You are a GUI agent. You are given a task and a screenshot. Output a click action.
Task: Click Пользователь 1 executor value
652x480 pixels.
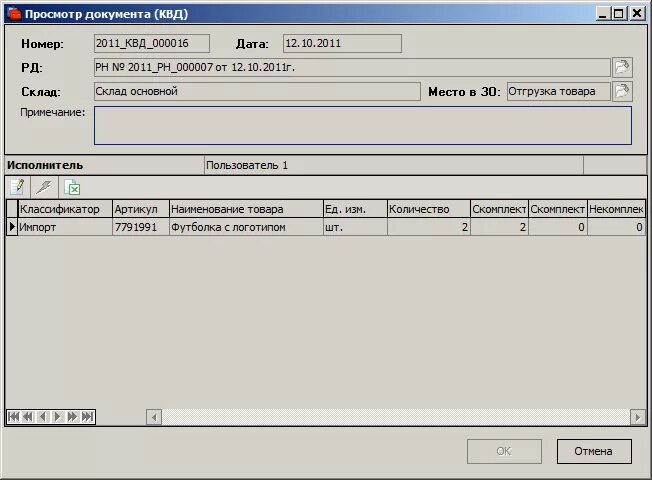tap(247, 165)
